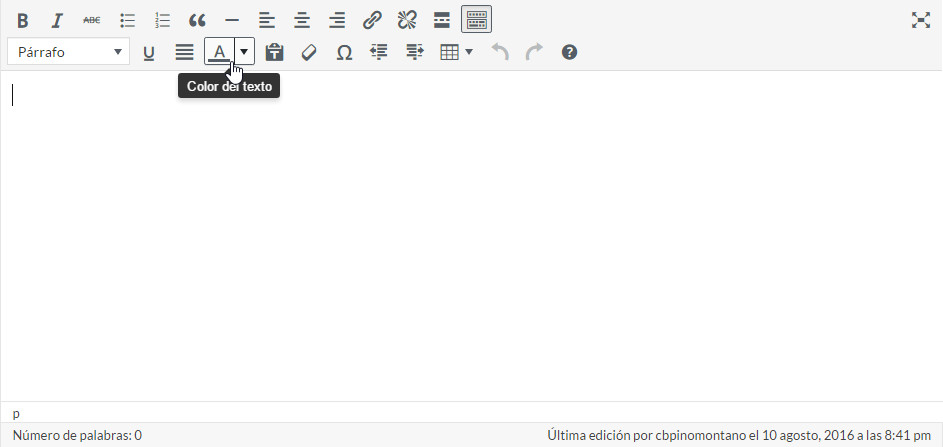Expand the text color picker arrow

[x=244, y=52]
